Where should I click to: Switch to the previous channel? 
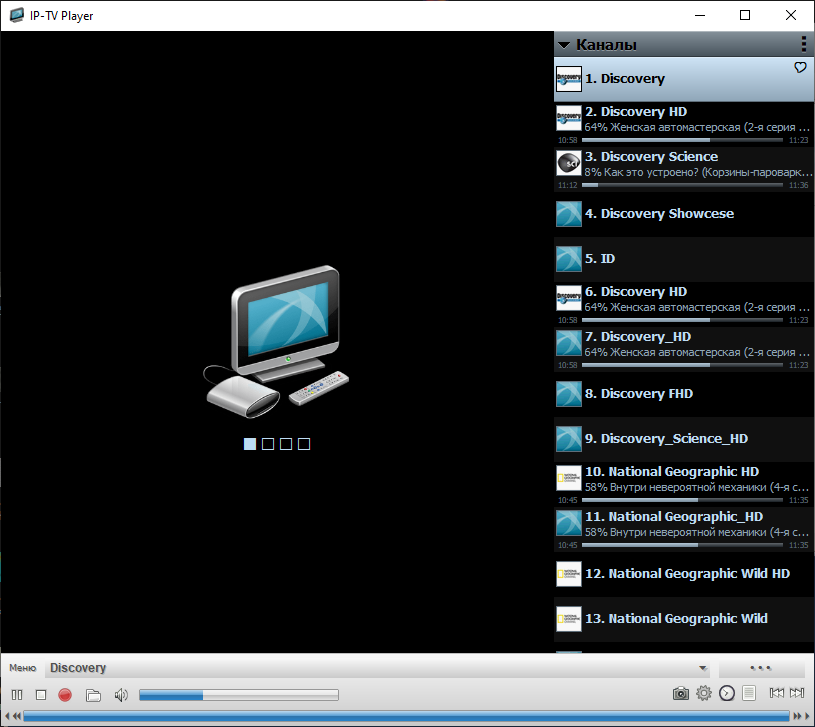click(x=777, y=693)
